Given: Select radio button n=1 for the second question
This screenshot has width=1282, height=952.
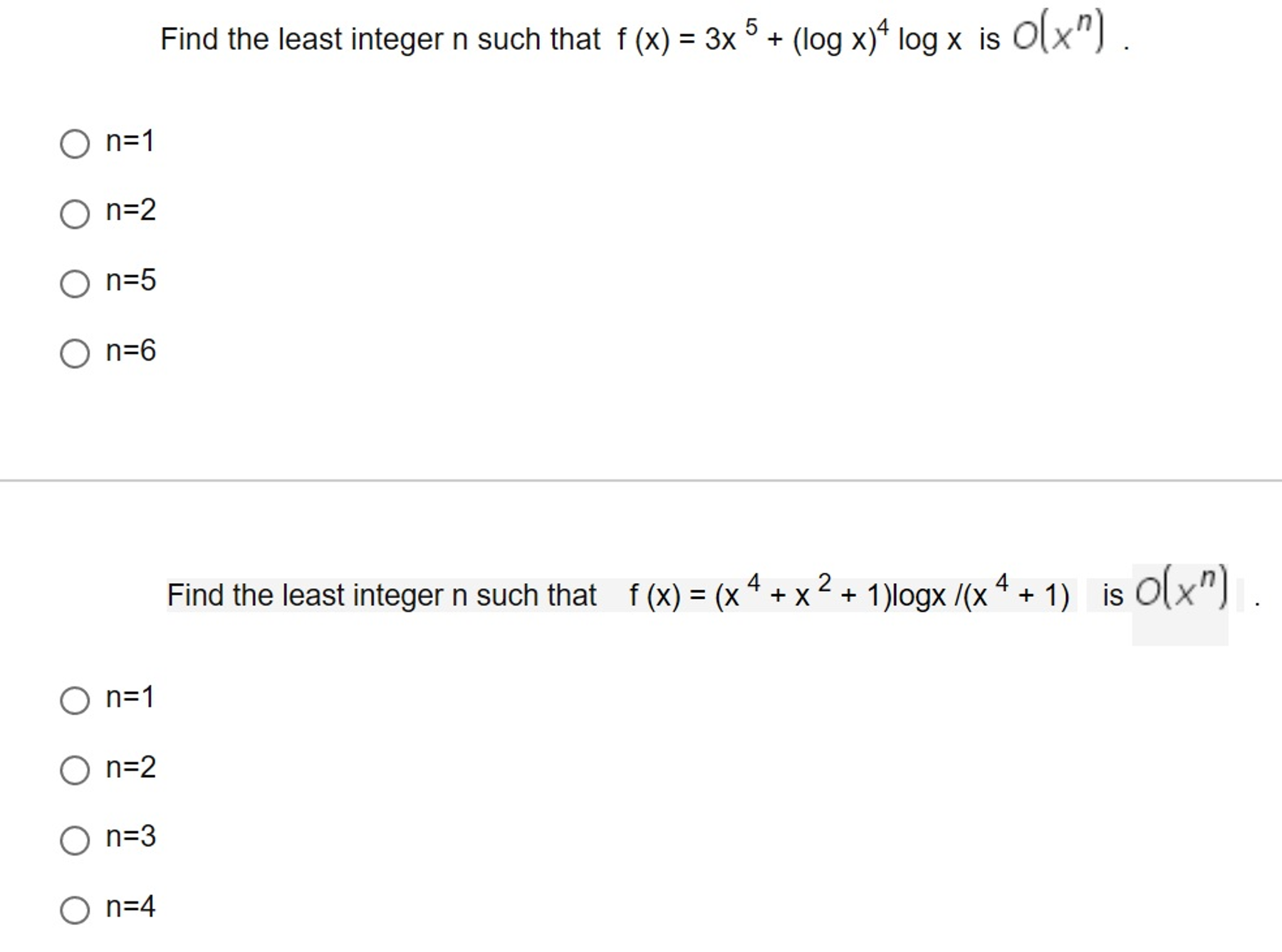Looking at the screenshot, I should click(x=75, y=700).
